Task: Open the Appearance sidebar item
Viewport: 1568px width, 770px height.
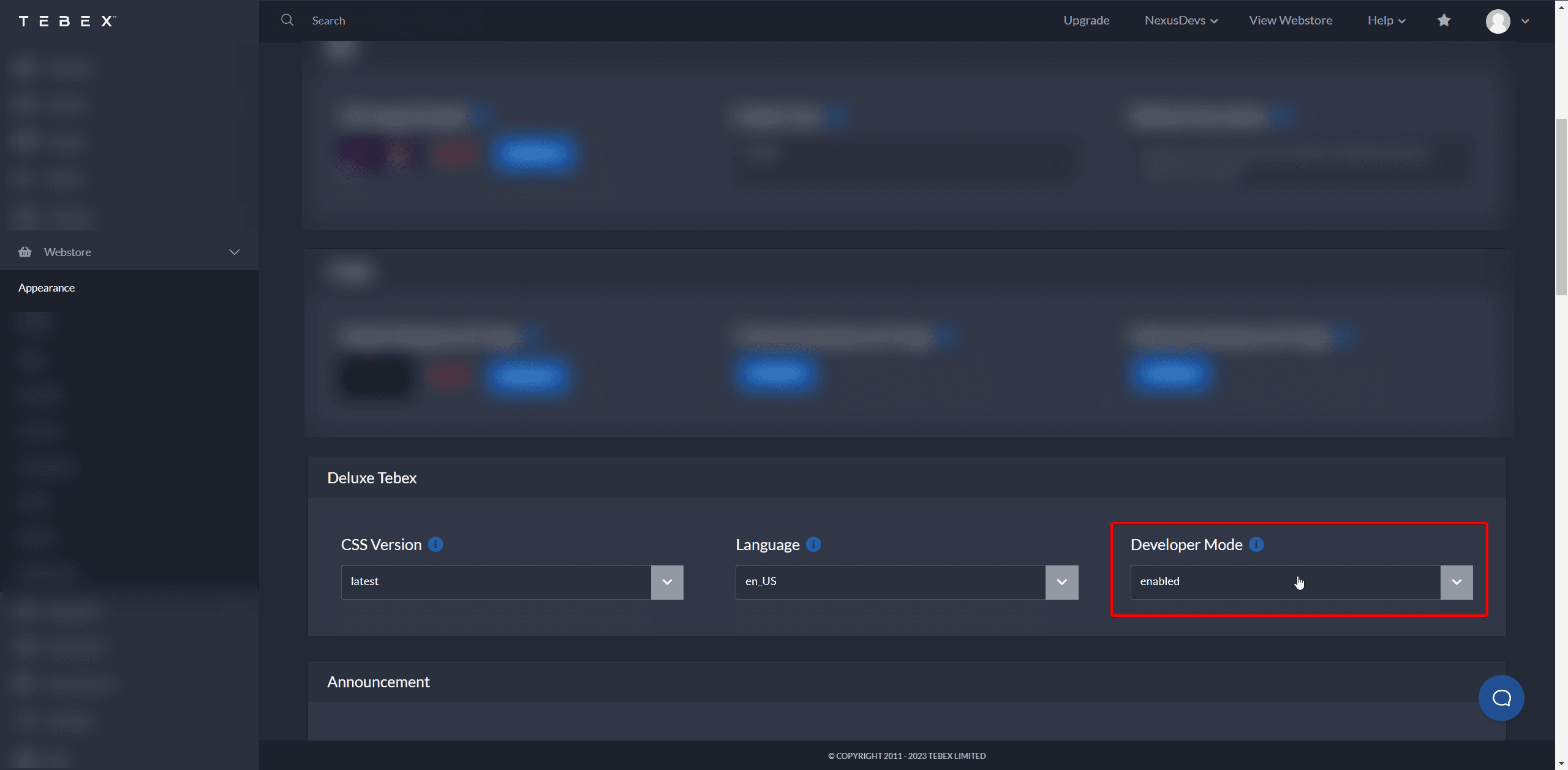Action: tap(47, 288)
